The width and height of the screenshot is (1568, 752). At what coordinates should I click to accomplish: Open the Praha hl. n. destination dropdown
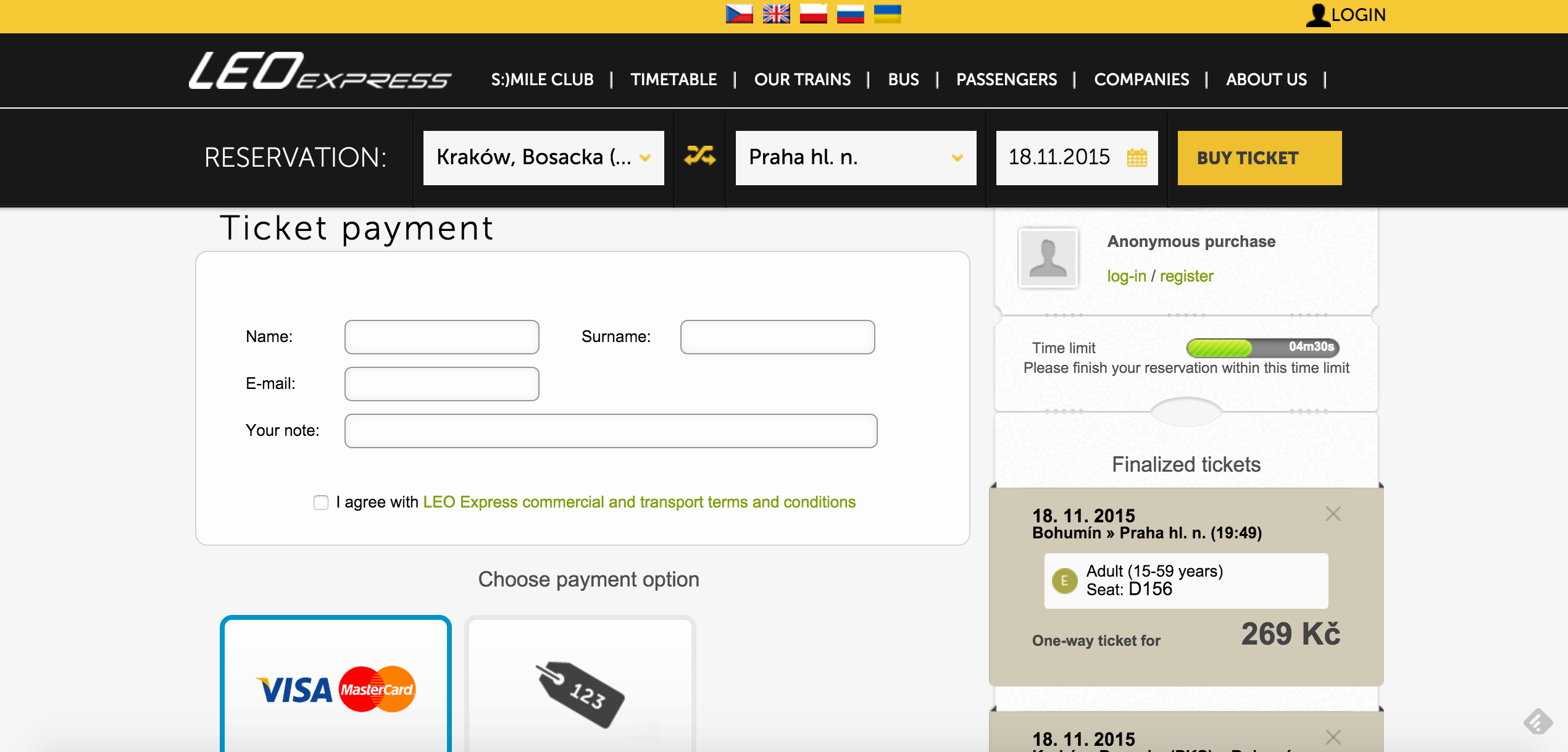point(856,157)
